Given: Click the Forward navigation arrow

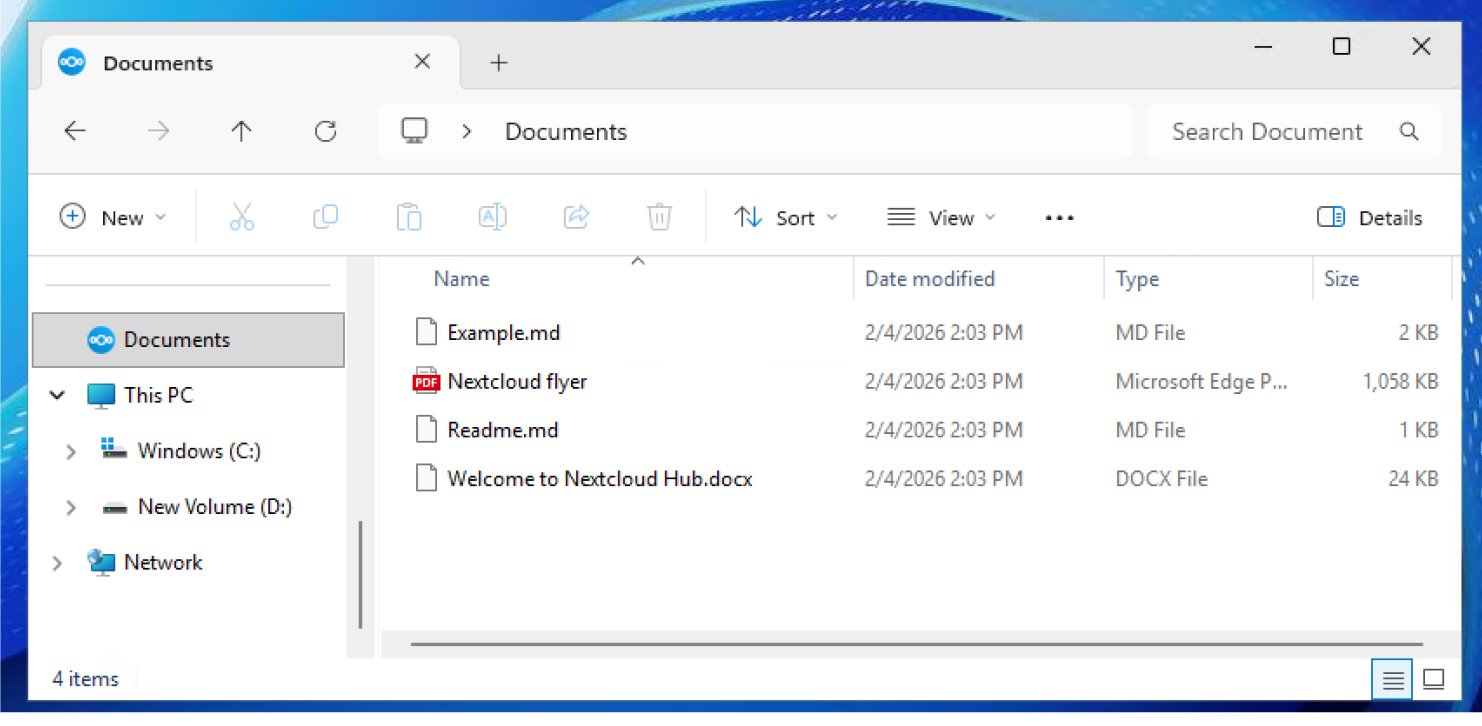Looking at the screenshot, I should click(158, 131).
